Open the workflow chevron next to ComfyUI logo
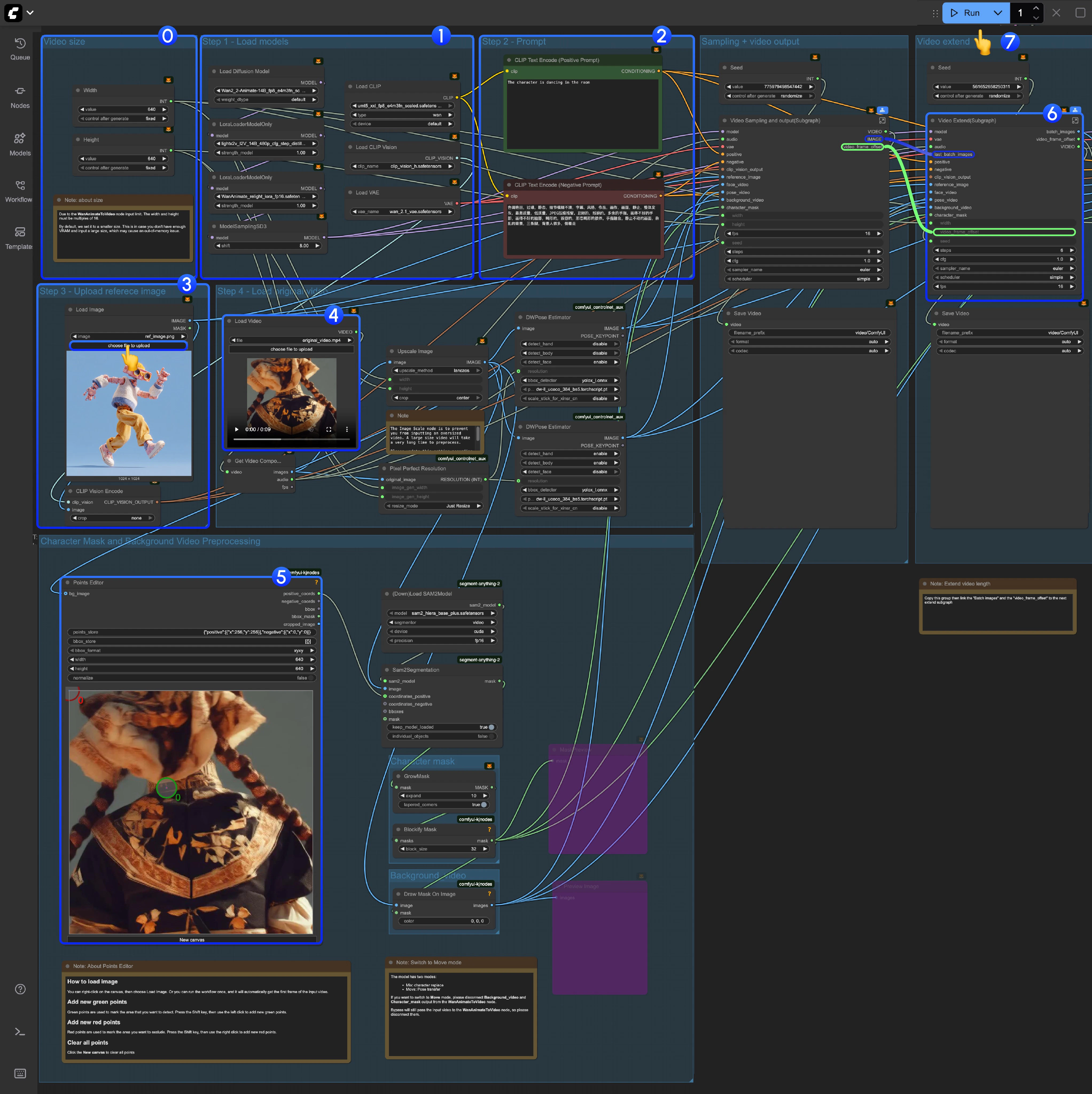The height and width of the screenshot is (1094, 1092). click(30, 13)
